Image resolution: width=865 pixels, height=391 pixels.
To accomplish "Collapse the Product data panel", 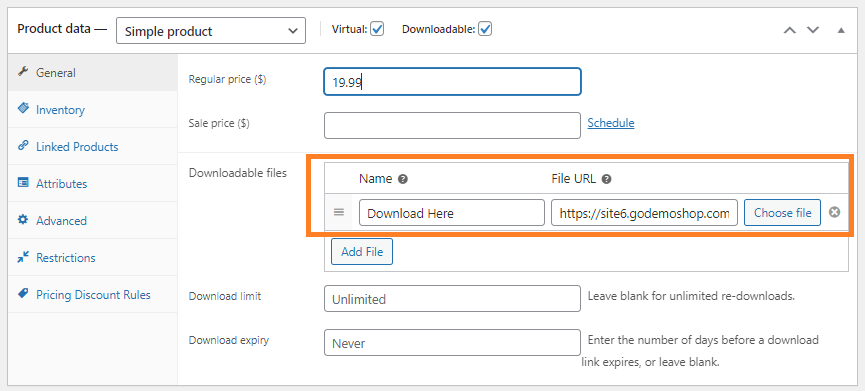I will tap(841, 30).
